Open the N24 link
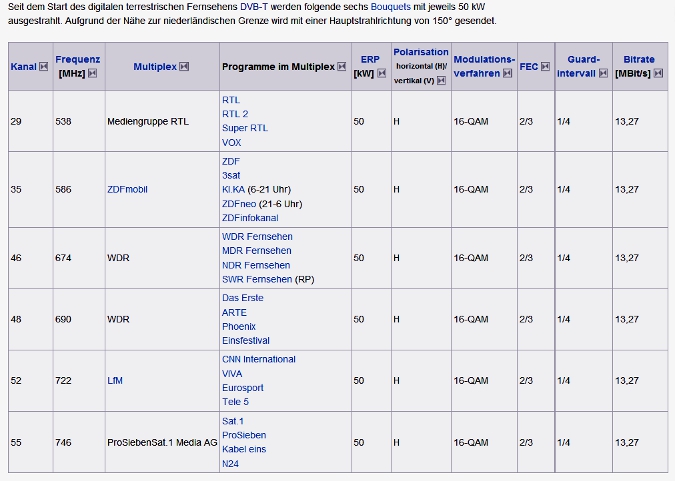The image size is (675, 481). pos(230,464)
